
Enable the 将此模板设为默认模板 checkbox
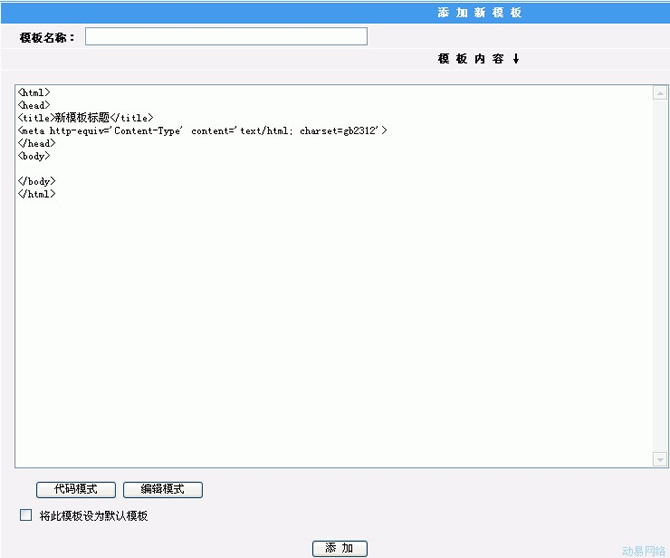click(26, 516)
